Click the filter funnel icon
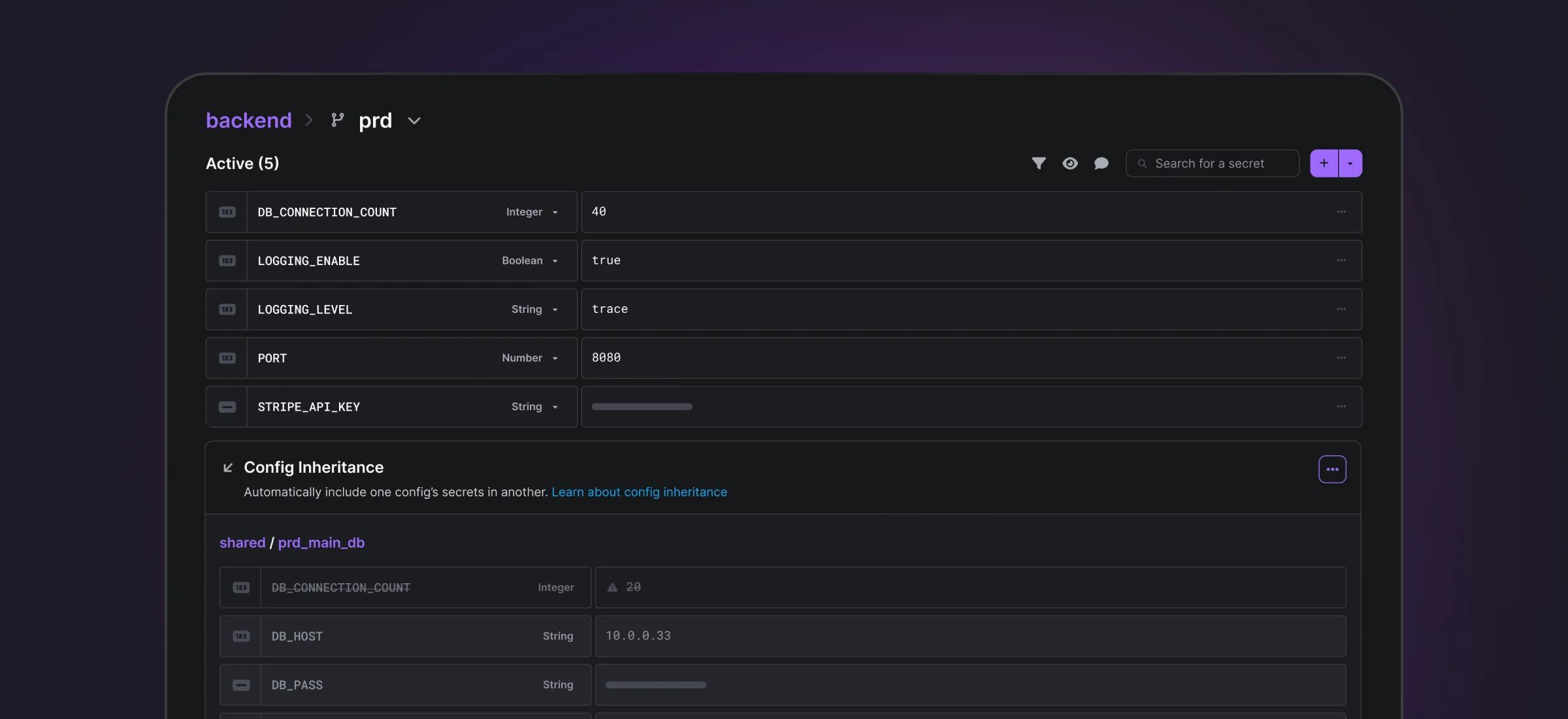 (1038, 163)
